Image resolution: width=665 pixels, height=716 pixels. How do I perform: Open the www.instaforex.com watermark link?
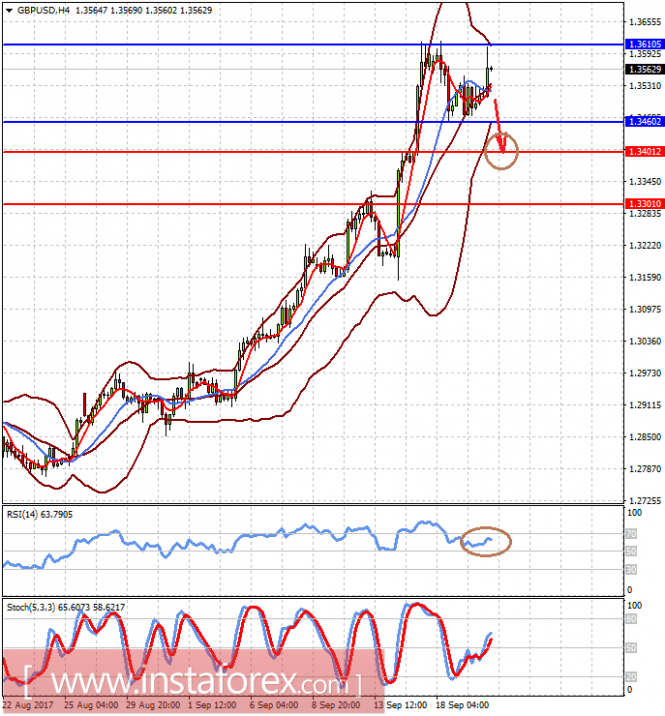click(192, 682)
